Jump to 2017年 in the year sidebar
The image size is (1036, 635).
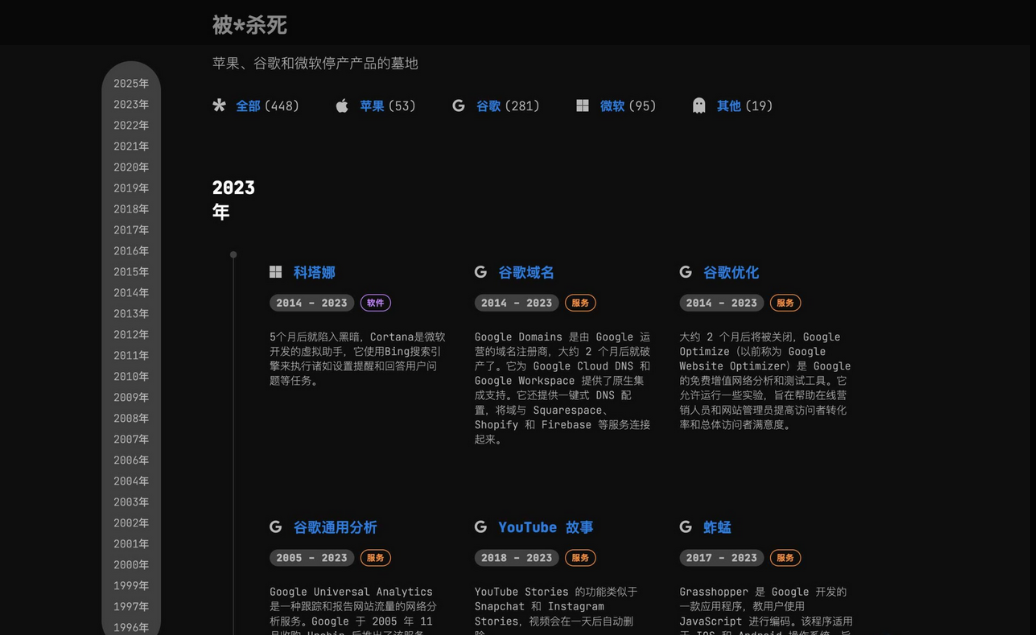pos(131,230)
